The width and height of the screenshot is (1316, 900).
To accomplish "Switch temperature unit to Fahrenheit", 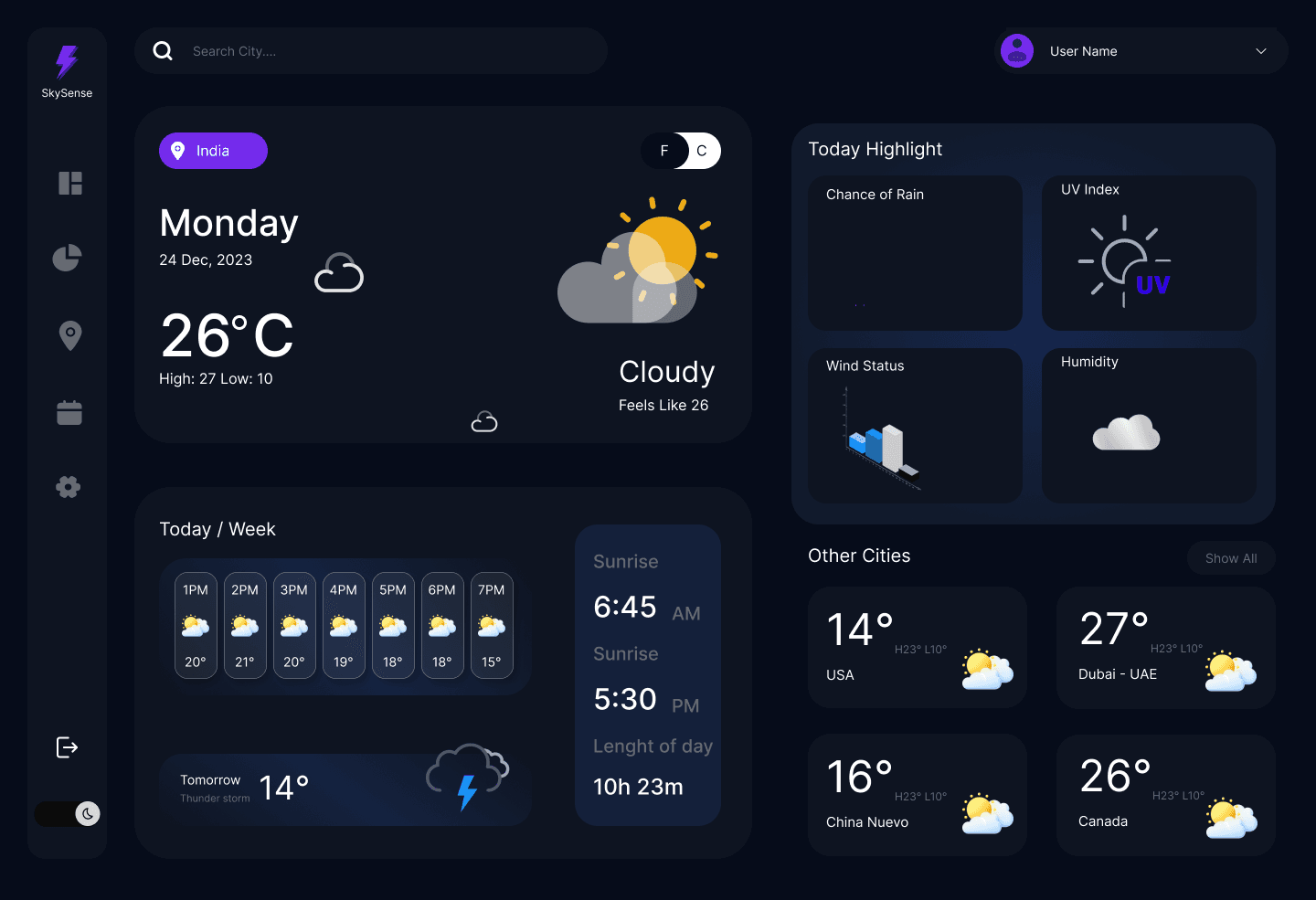I will coord(664,151).
